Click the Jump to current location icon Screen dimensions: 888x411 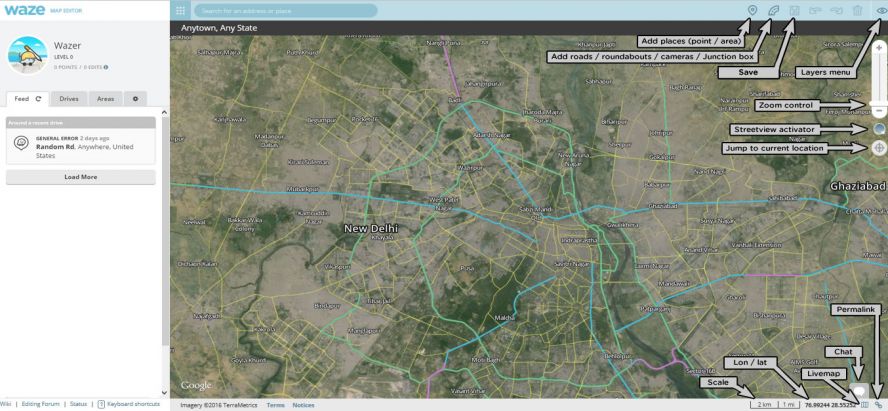click(878, 148)
